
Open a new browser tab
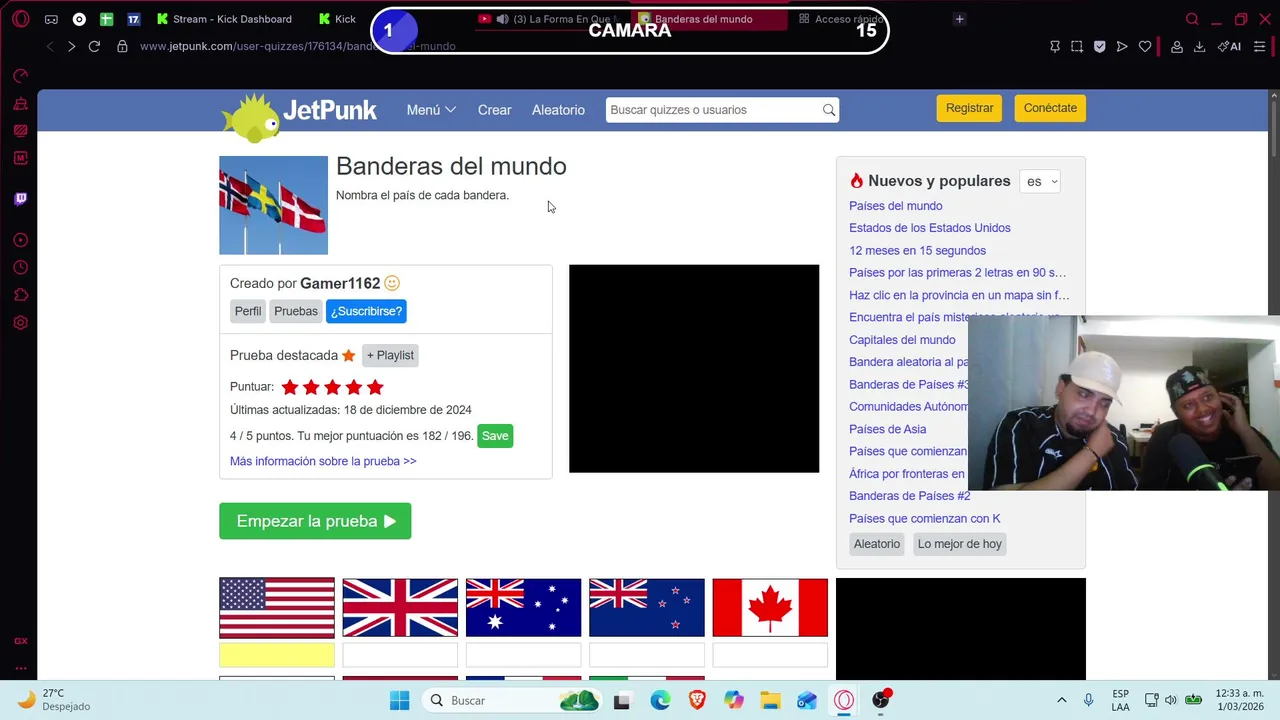959,19
